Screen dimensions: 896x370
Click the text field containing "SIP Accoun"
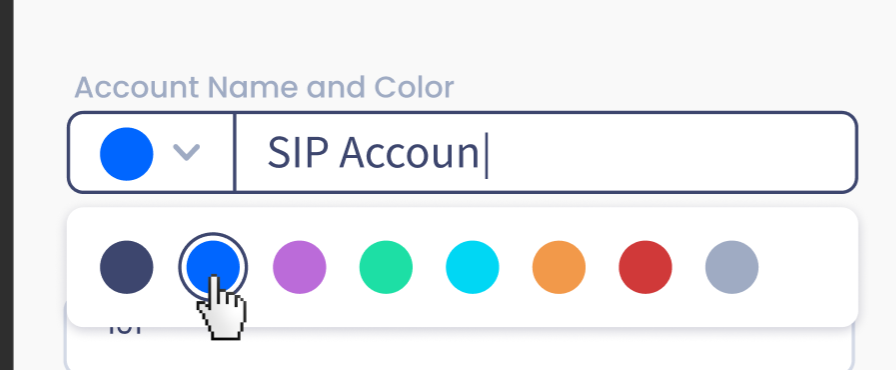point(546,152)
